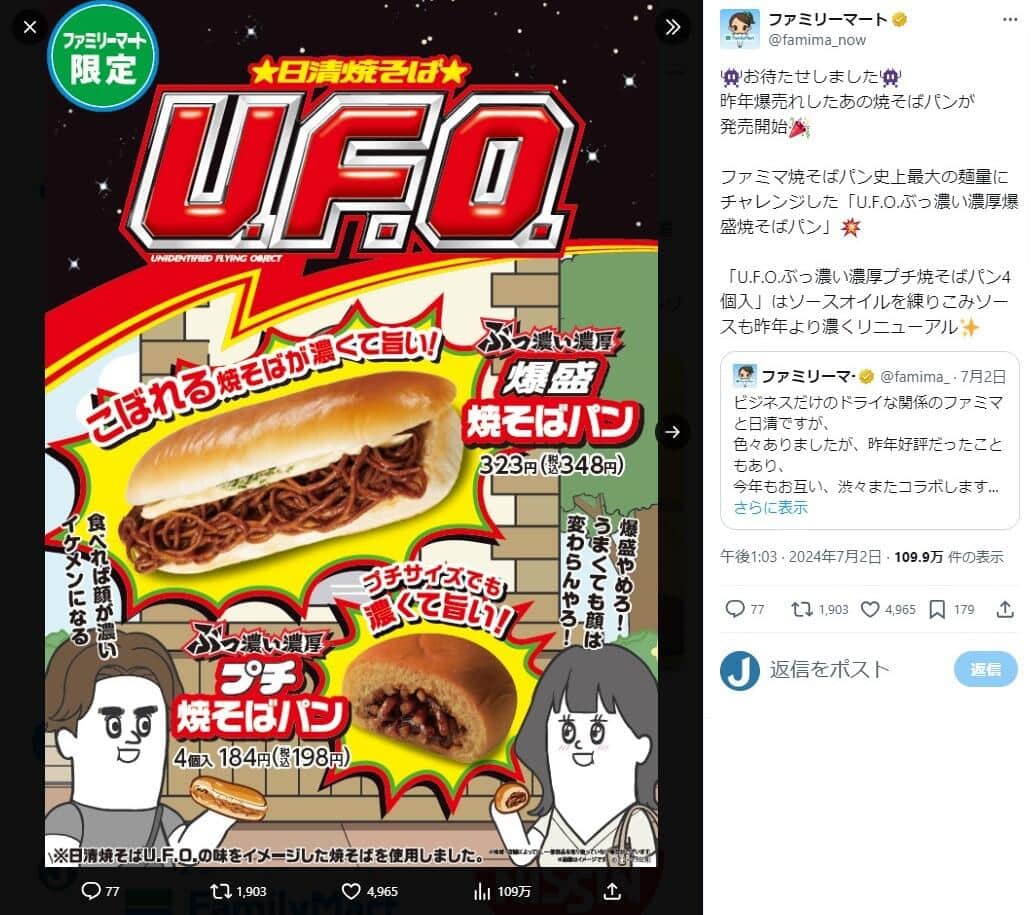The width and height of the screenshot is (1032, 915).
Task: Click the share icon below the image
Action: click(x=612, y=891)
